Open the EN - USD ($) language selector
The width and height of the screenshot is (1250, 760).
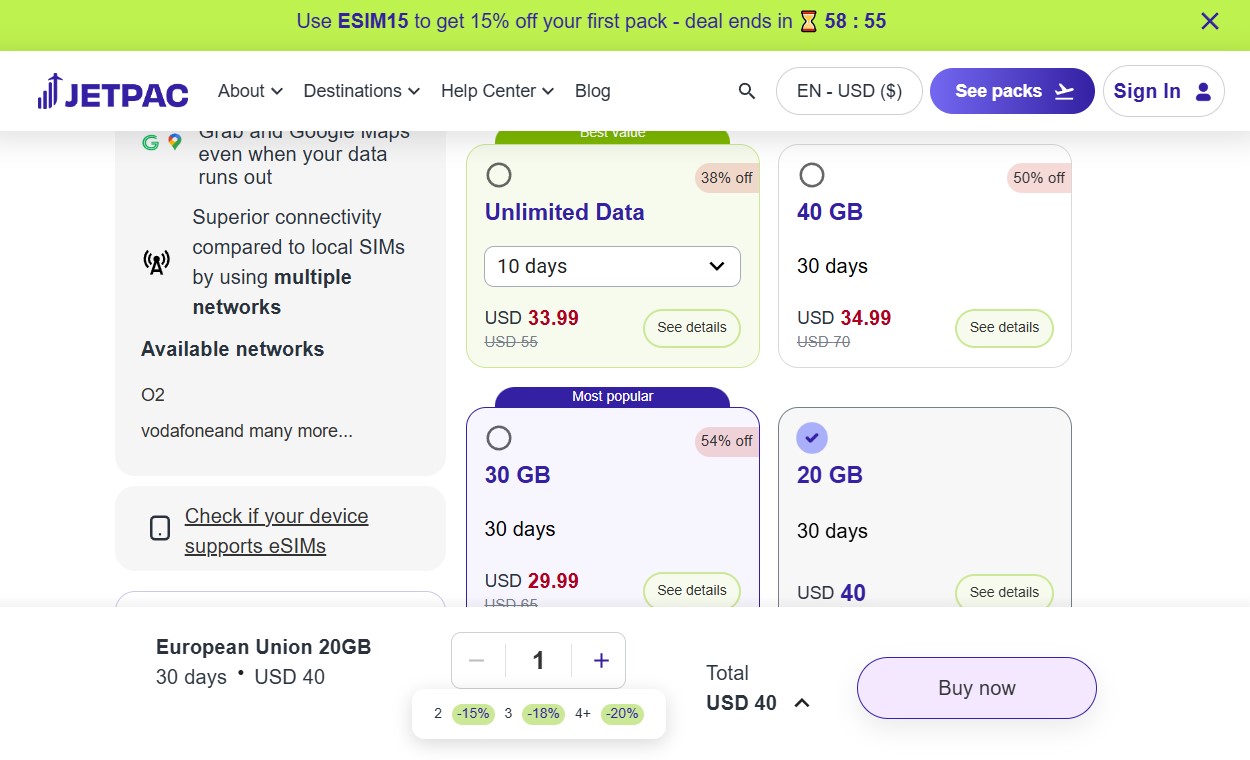[849, 91]
